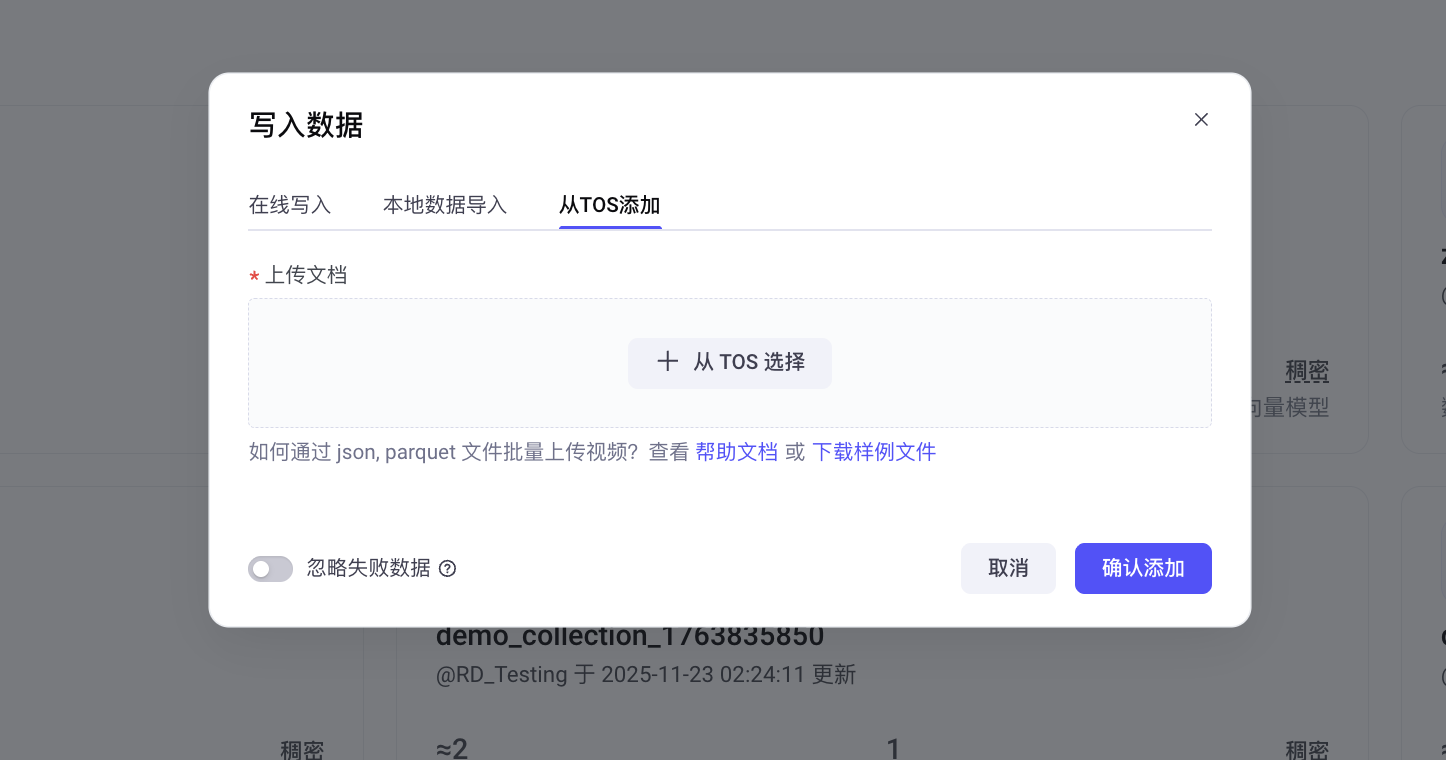The width and height of the screenshot is (1446, 760).
Task: Click 稠密 label above 向量模型 text
Action: tap(1307, 372)
